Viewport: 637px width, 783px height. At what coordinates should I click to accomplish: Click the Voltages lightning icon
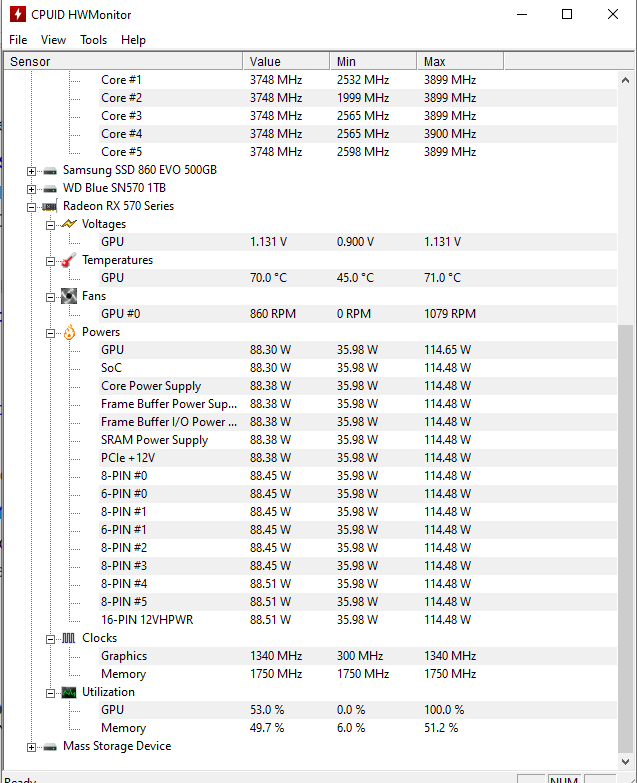[69, 224]
